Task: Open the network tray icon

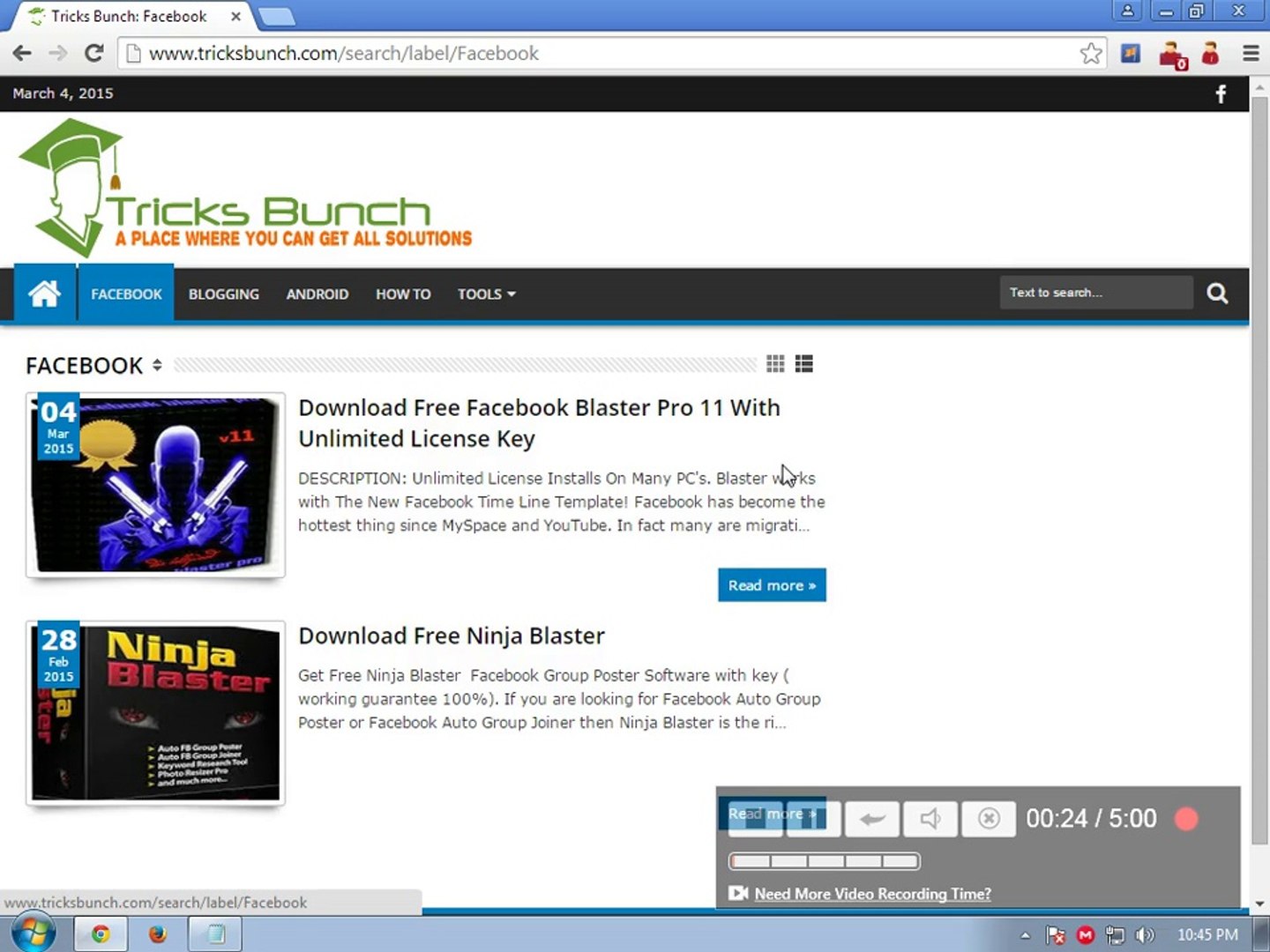Action: point(1116,935)
